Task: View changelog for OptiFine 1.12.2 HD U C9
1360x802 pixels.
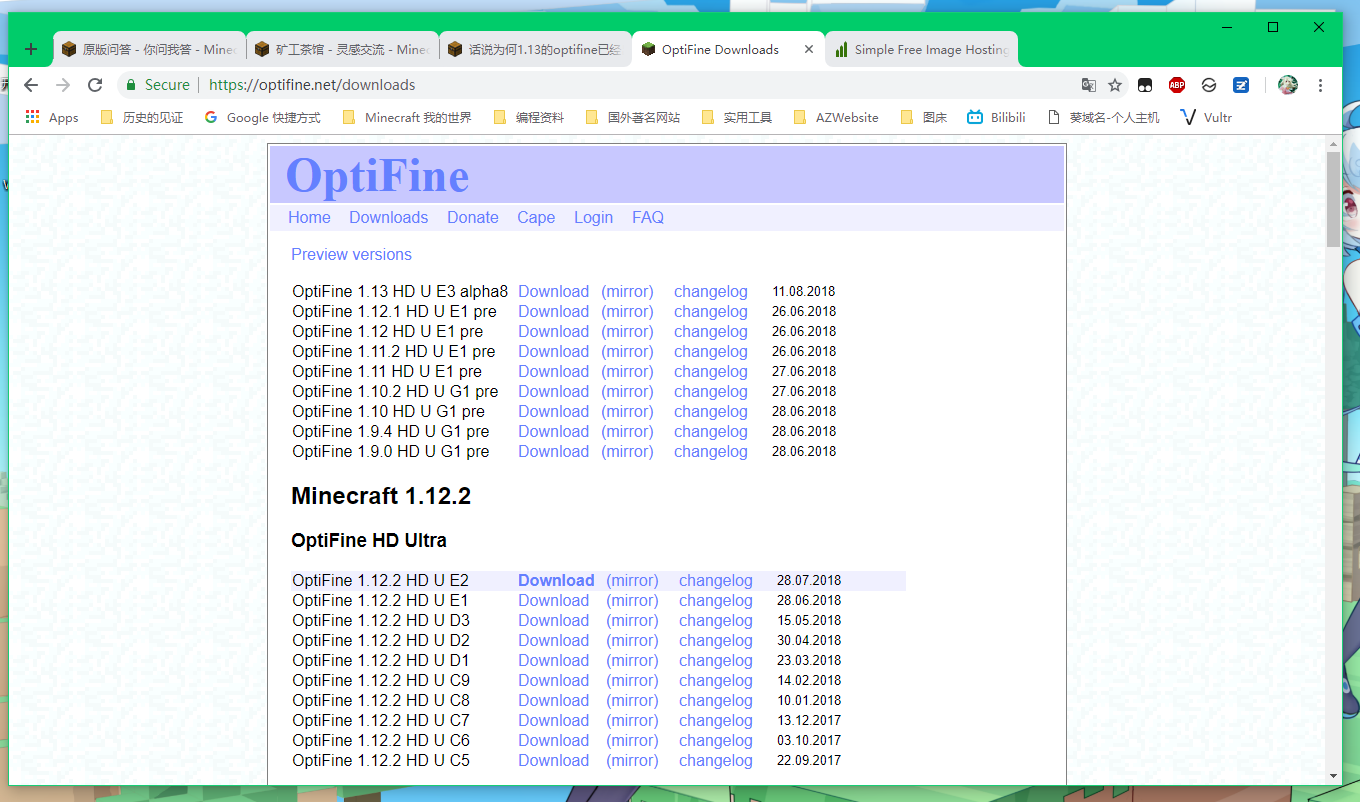Action: click(716, 681)
